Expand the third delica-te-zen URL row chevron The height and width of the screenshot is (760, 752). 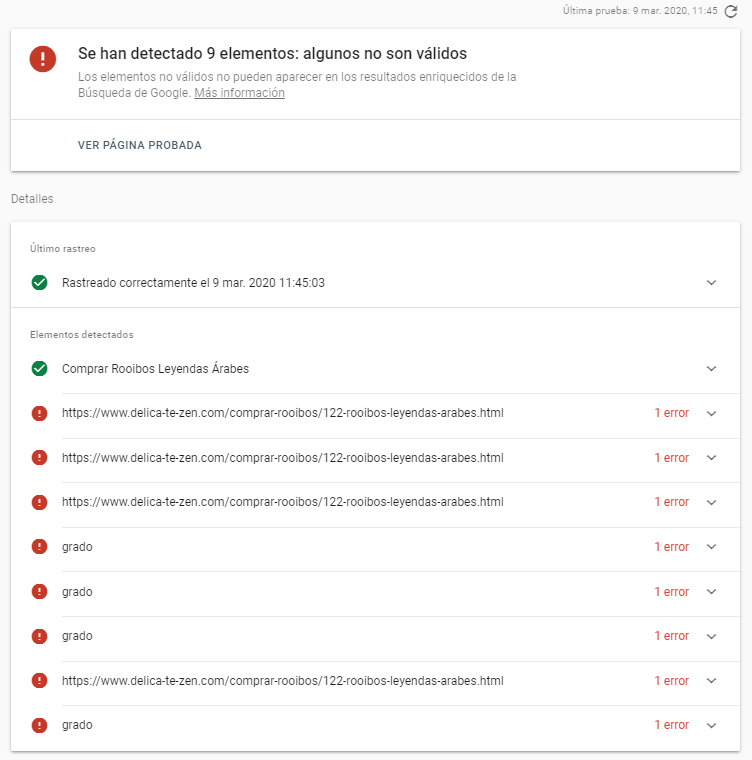[x=711, y=502]
